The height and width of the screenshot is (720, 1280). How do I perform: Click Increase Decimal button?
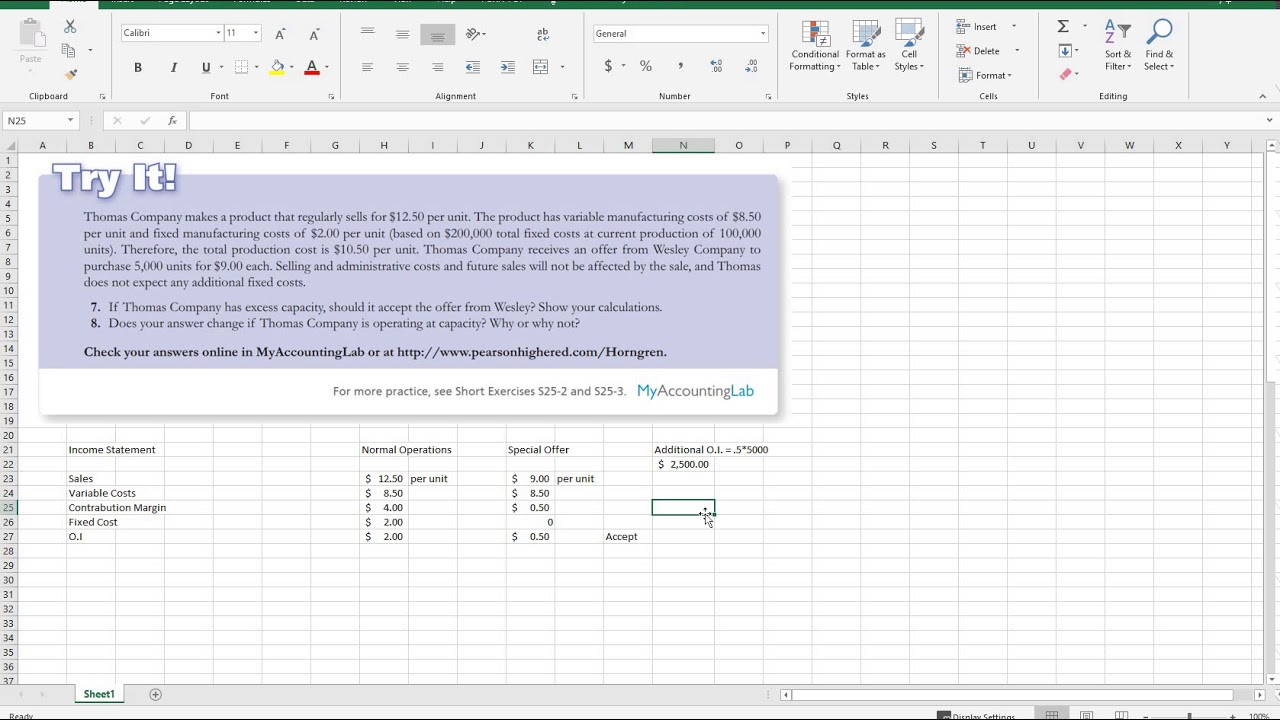click(716, 66)
